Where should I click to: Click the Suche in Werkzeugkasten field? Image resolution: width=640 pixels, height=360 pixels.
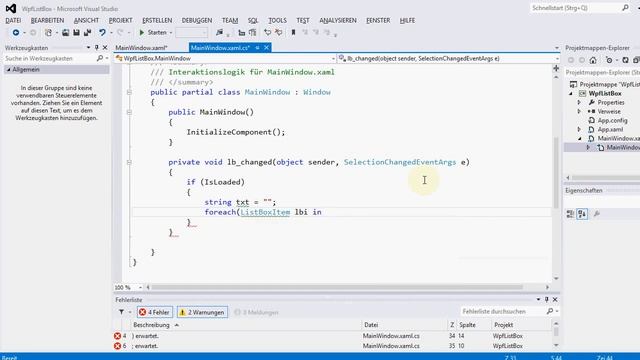pyautogui.click(x=50, y=58)
